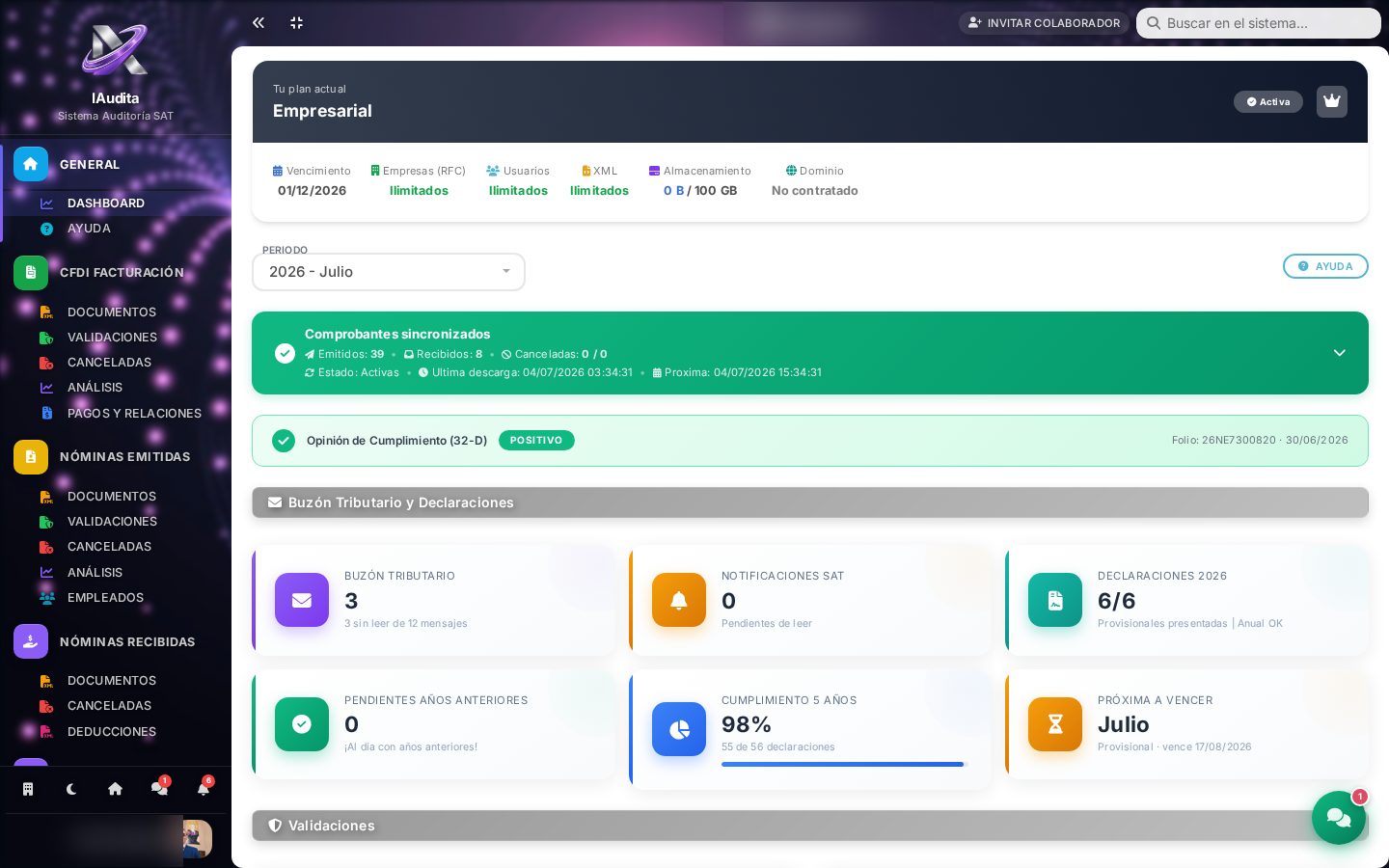1389x868 pixels.
Task: Click the Notificaciones SAT bell card icon
Action: point(679,600)
